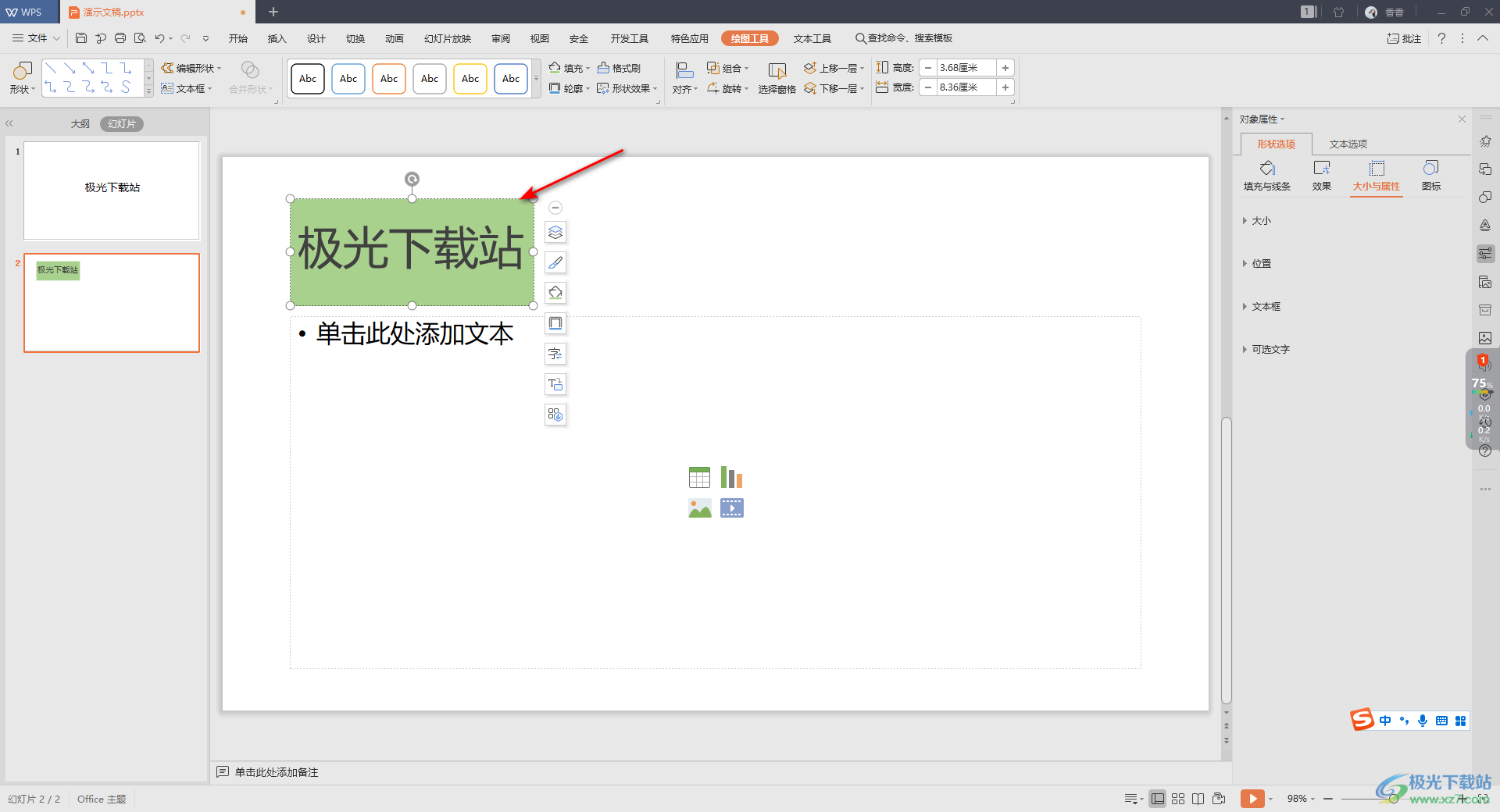Expand the 可选文字 section
The width and height of the screenshot is (1500, 812).
coord(1266,350)
